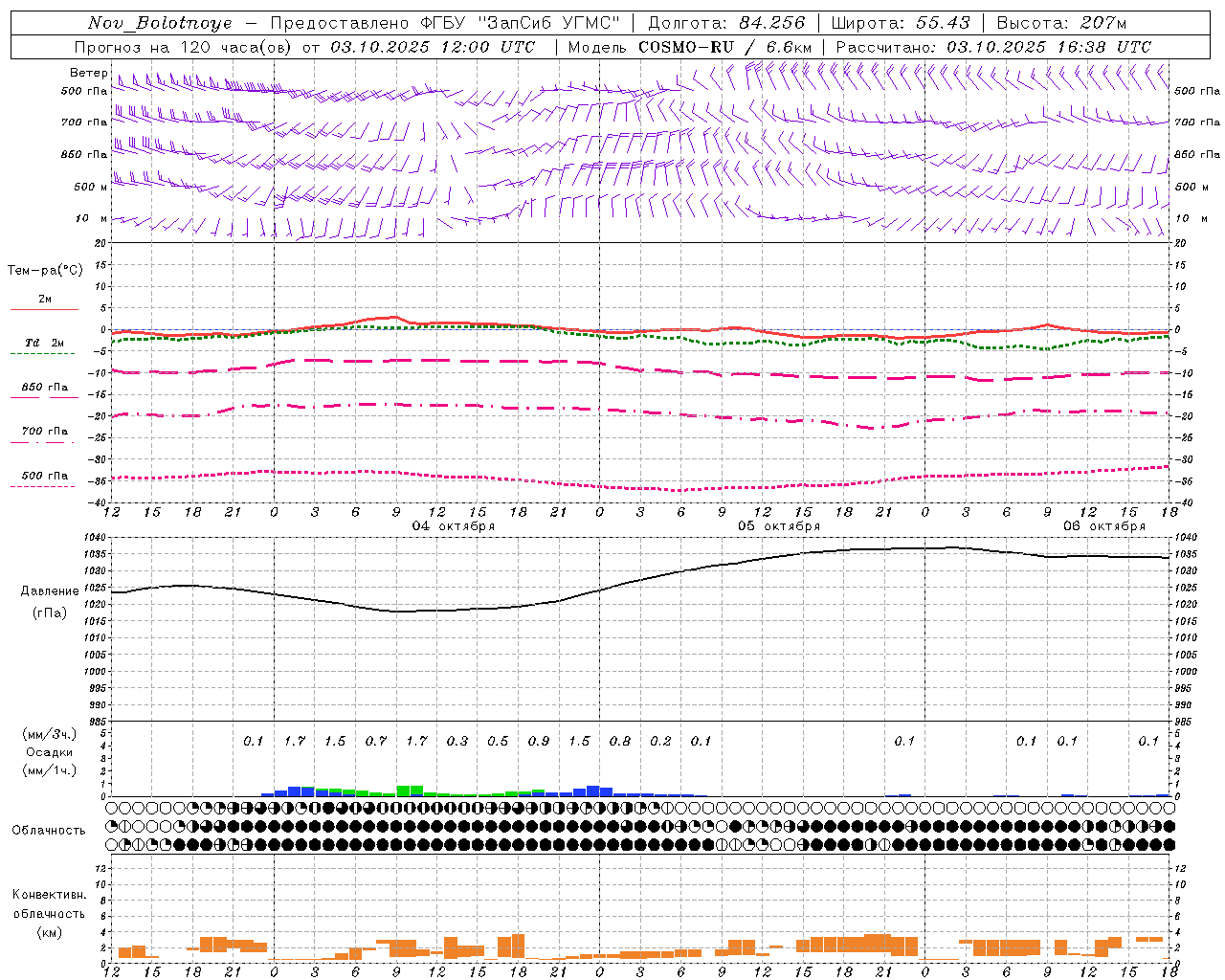Click the (мм/3ч.) units label
This screenshot has height=980, width=1225.
50,734
